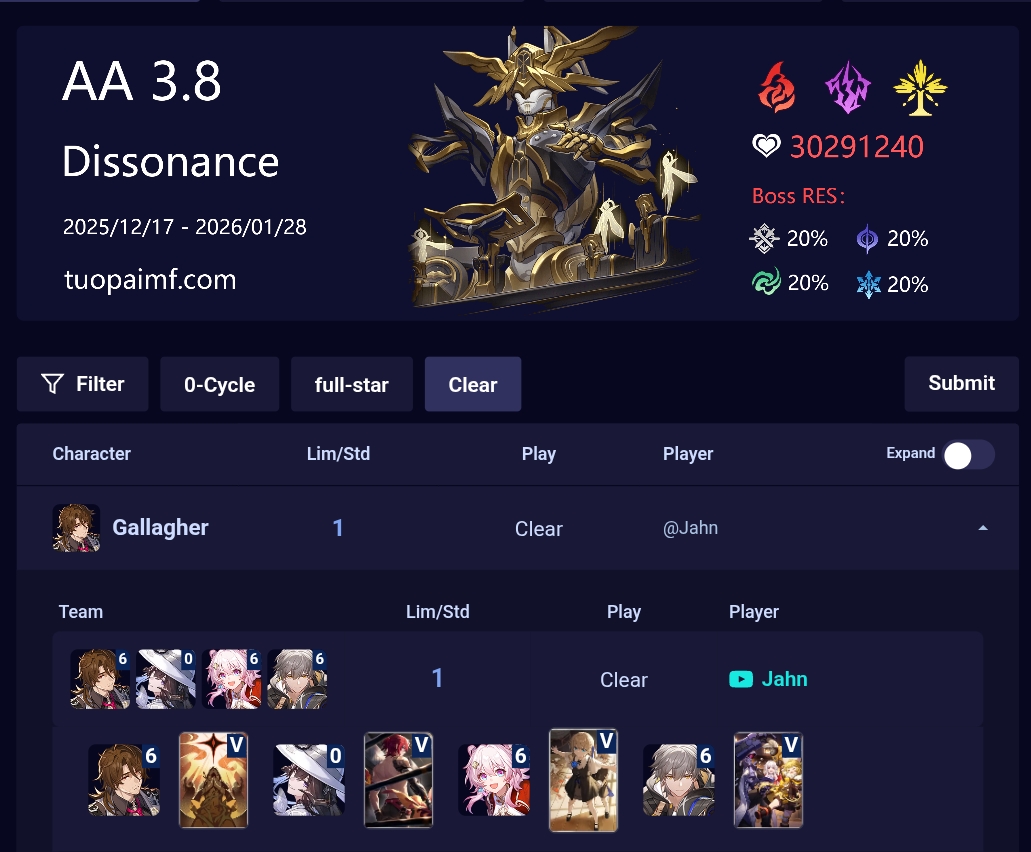Enable the full-star filter
This screenshot has width=1031, height=852.
(x=352, y=385)
